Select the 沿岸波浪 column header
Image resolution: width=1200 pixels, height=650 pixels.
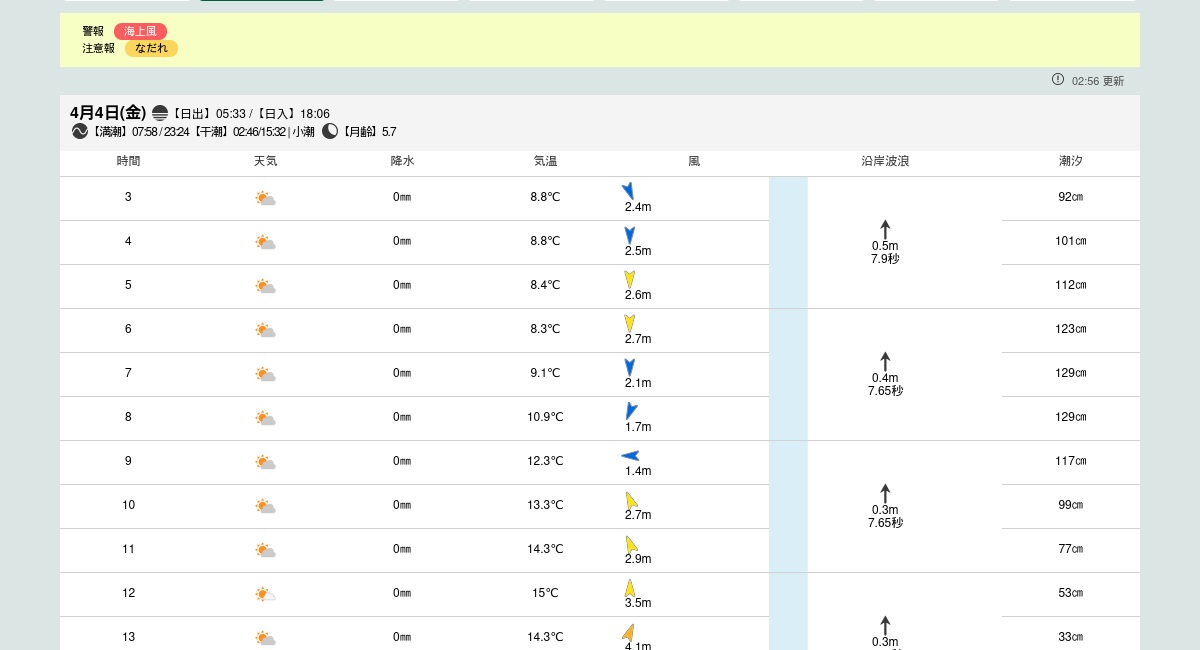pos(885,161)
